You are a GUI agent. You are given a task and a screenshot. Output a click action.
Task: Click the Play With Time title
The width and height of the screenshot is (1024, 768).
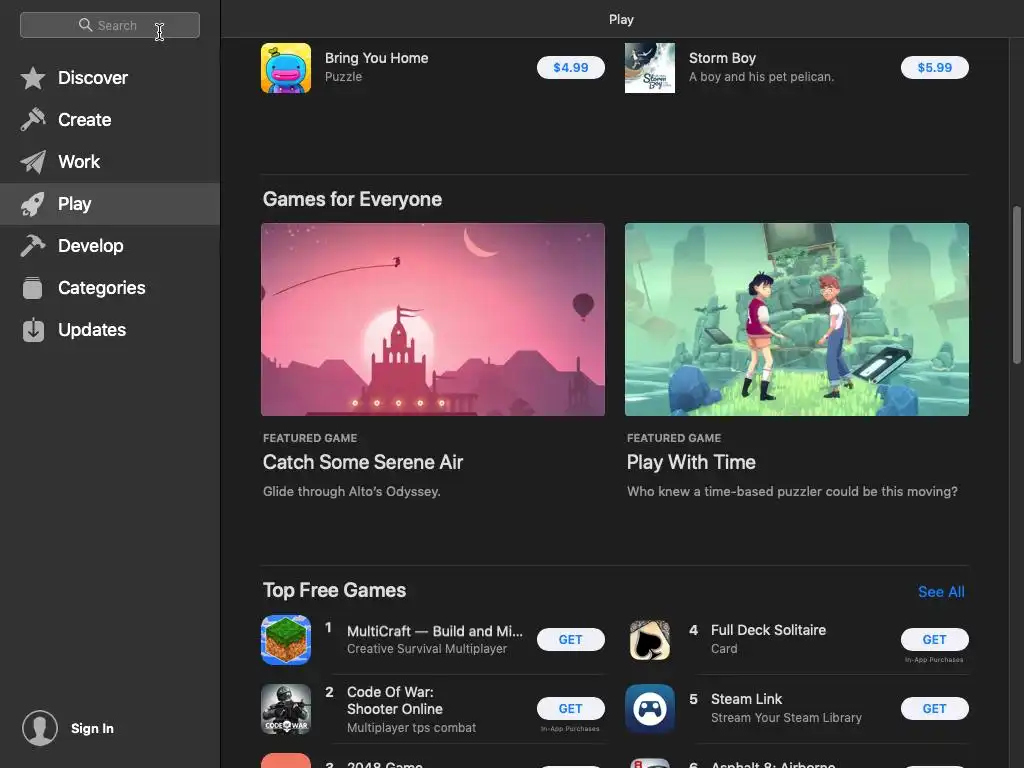pos(691,462)
